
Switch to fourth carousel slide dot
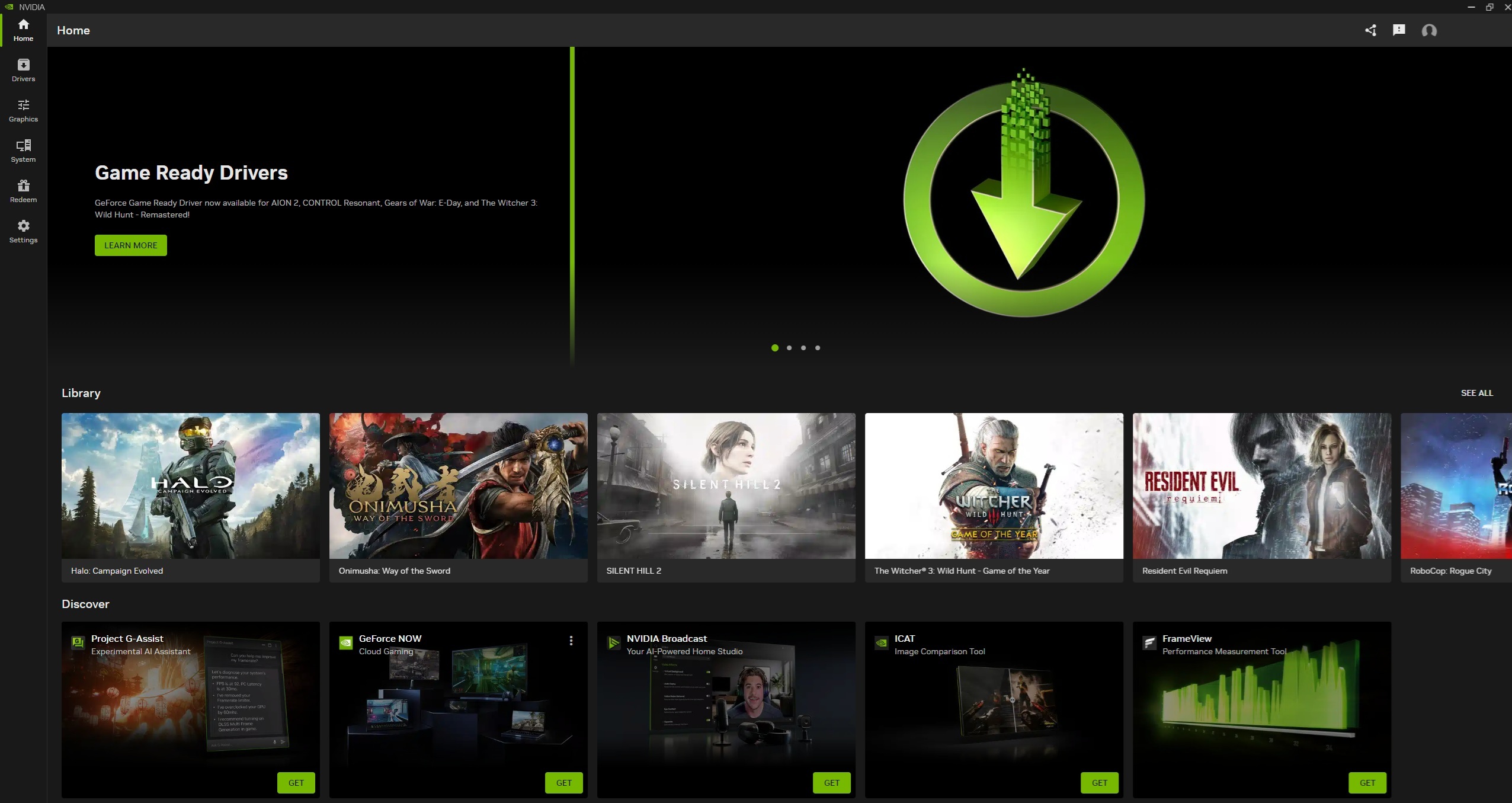(x=818, y=348)
